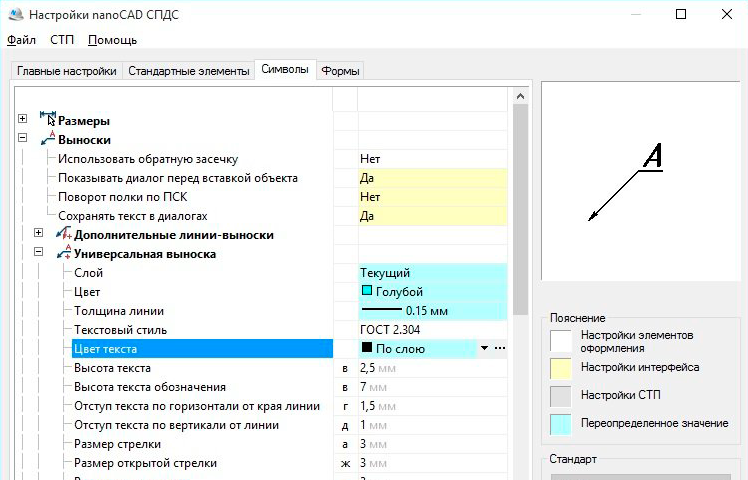Select the Толщина линии row
The height and width of the screenshot is (480, 748).
click(119, 311)
